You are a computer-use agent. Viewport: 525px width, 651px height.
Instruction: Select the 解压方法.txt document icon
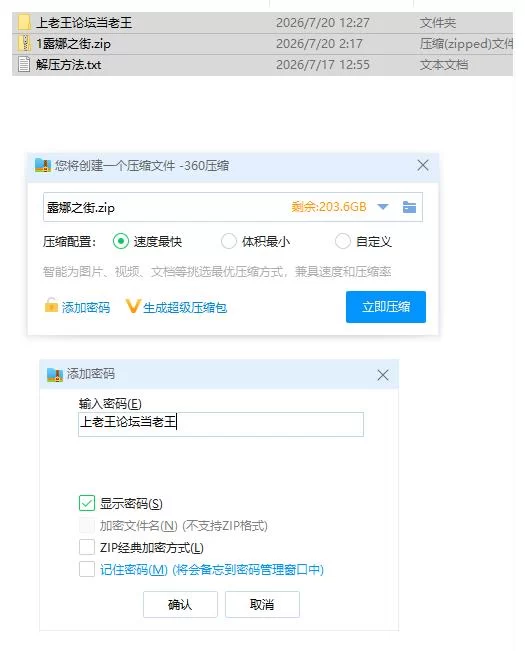(24, 64)
